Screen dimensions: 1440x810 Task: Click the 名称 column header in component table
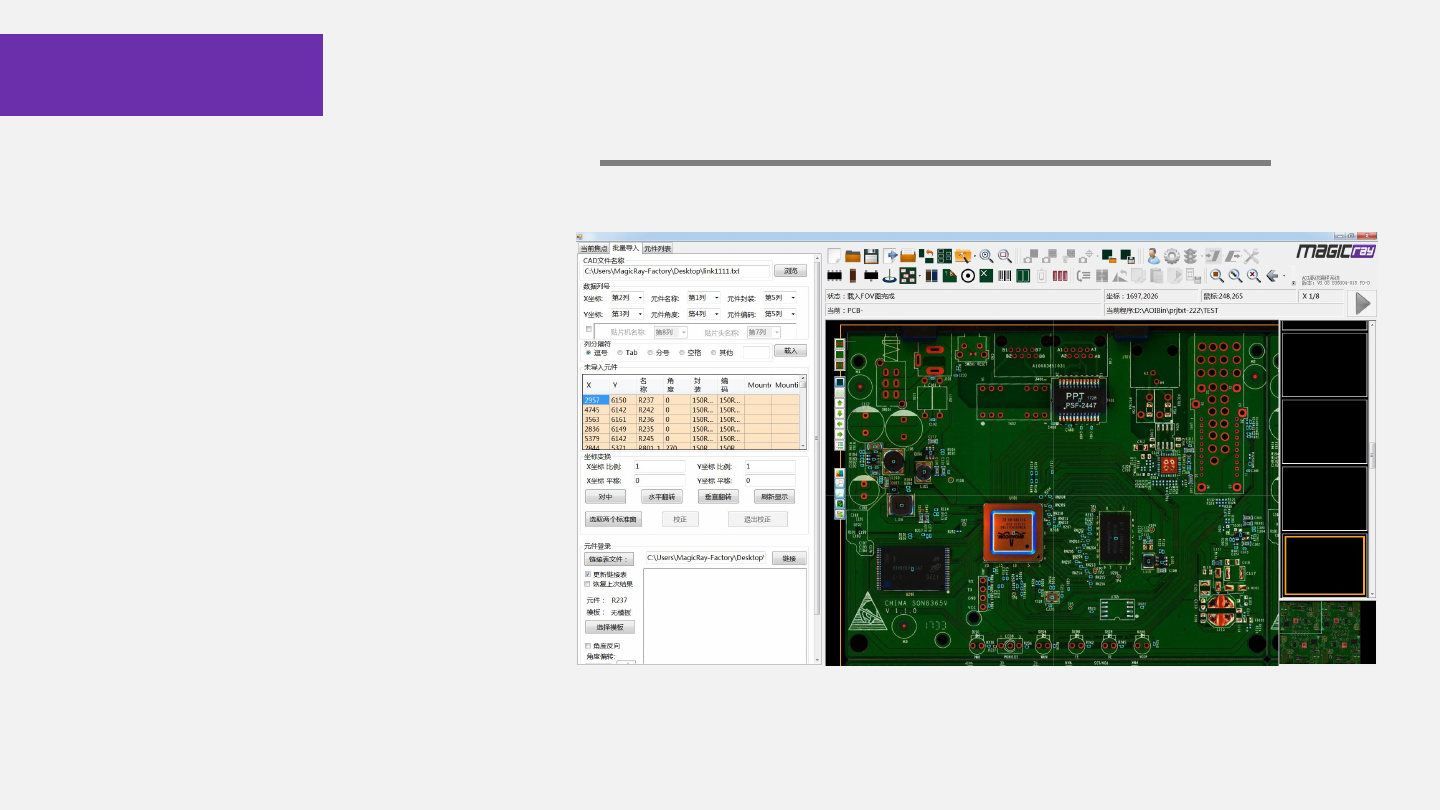click(650, 385)
